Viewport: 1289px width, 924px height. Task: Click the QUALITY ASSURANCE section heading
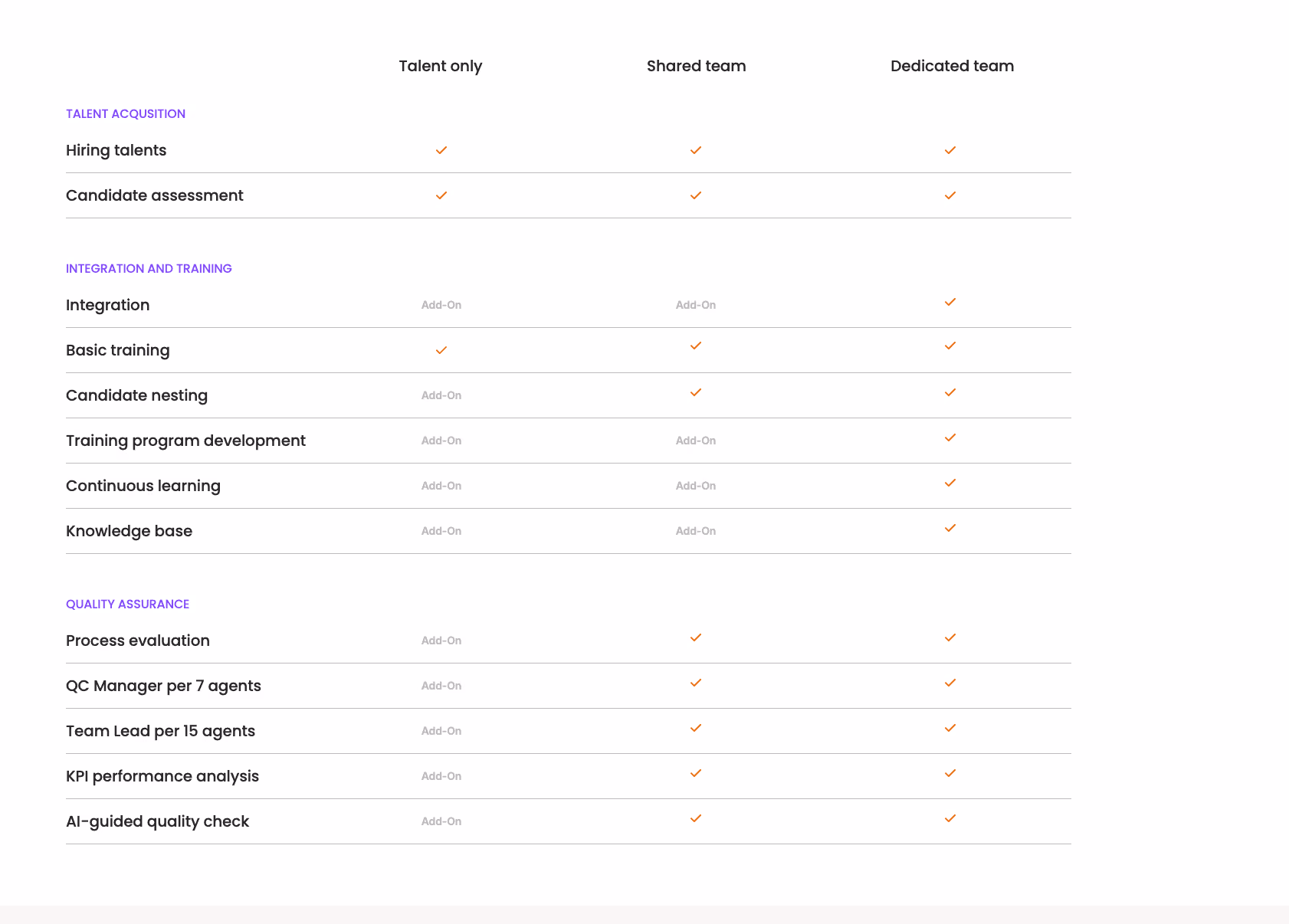pos(127,604)
